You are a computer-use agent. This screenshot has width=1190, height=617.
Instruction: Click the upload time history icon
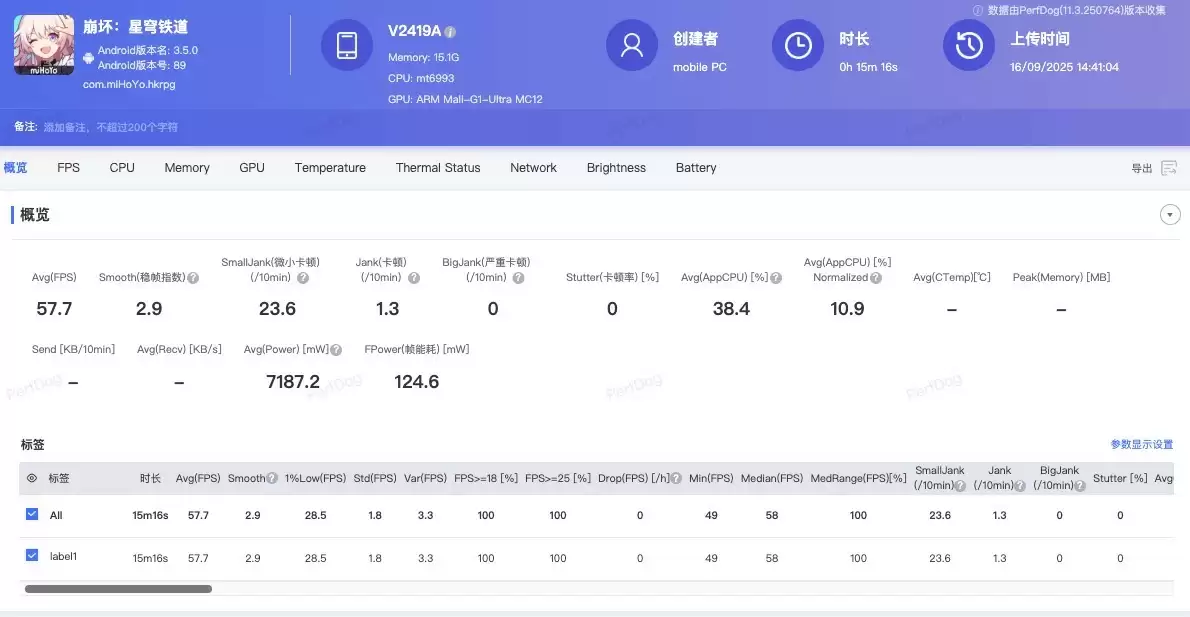(x=967, y=44)
